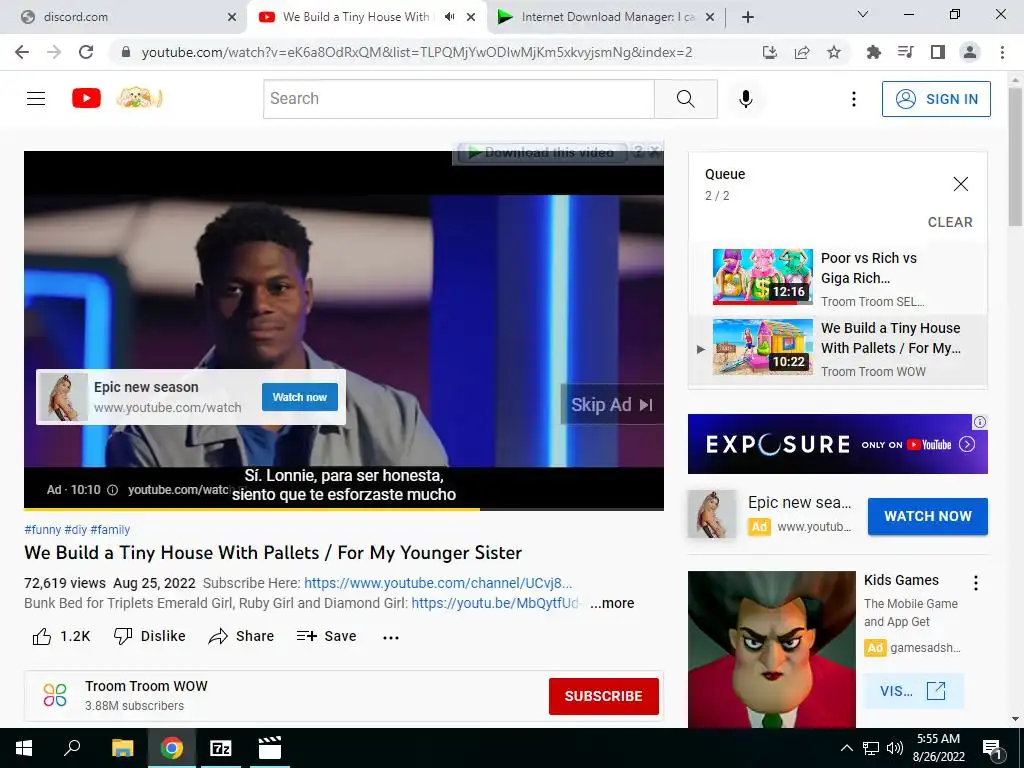Show hidden system tray icons

846,748
